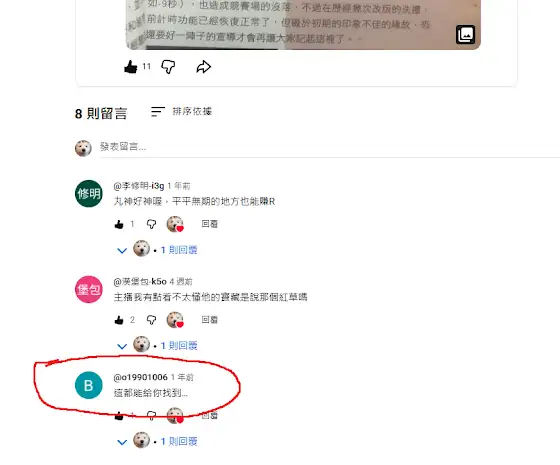Click the 發表留言 comment input field
This screenshot has height=465, width=560.
tap(329, 147)
